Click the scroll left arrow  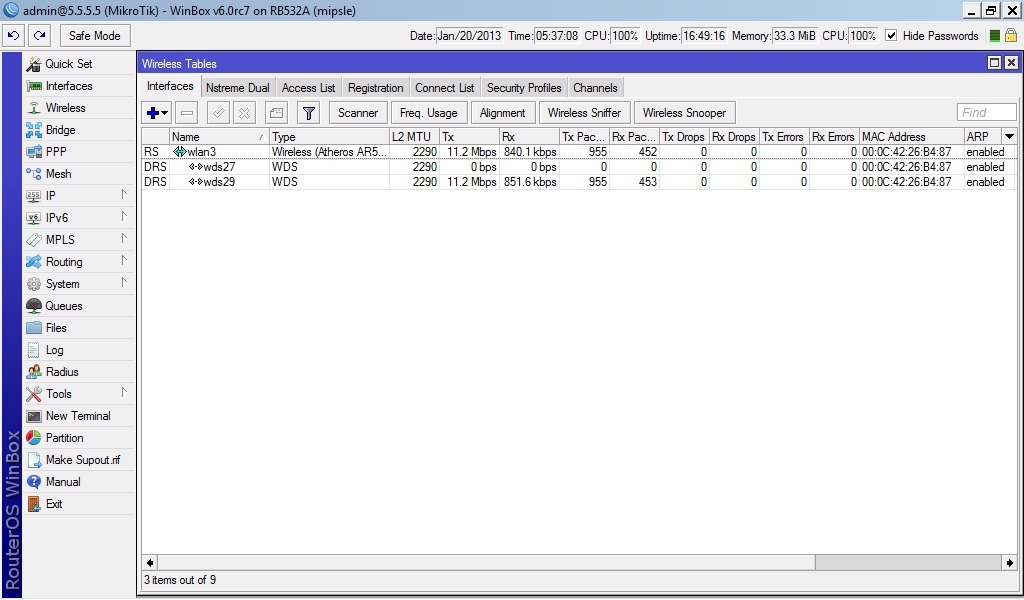pyautogui.click(x=150, y=563)
